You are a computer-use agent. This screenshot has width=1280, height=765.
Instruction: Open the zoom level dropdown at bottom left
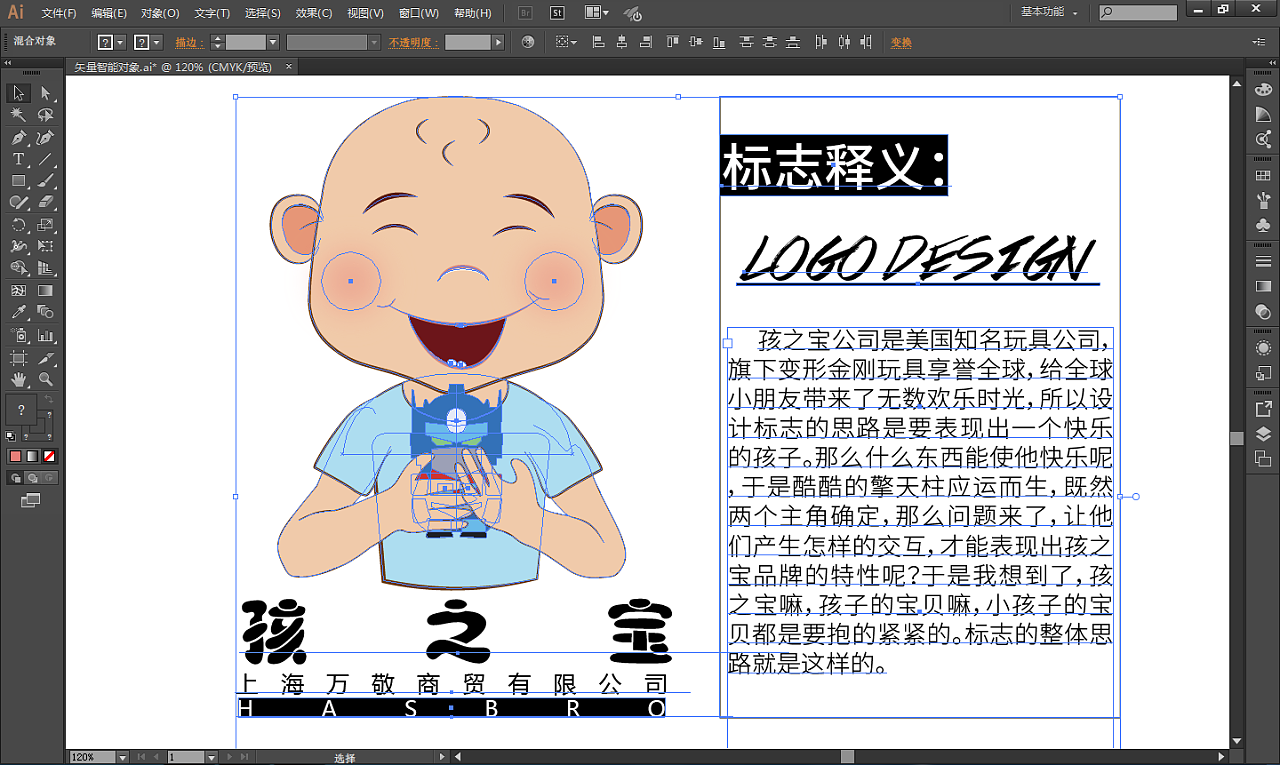pyautogui.click(x=123, y=757)
